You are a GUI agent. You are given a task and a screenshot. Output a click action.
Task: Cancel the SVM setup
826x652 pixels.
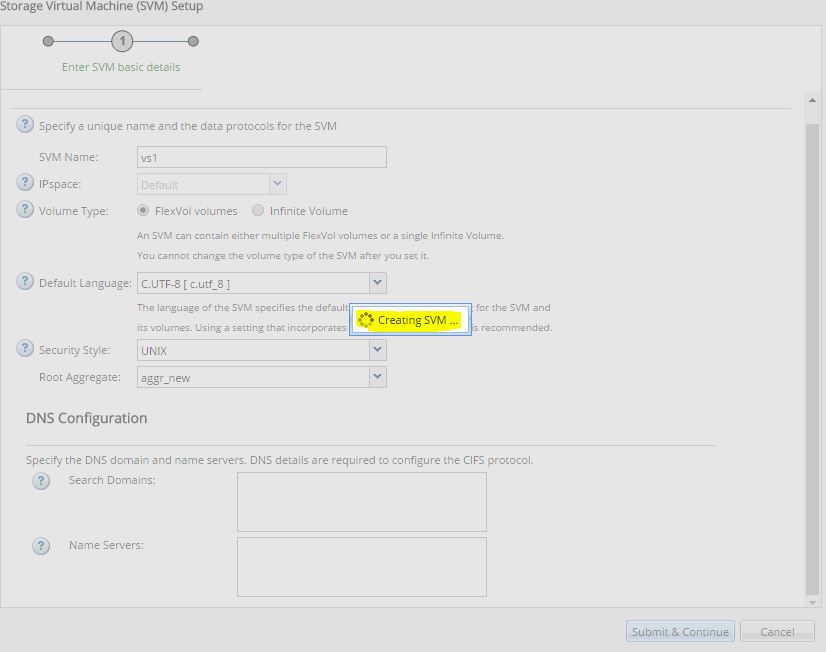[777, 631]
